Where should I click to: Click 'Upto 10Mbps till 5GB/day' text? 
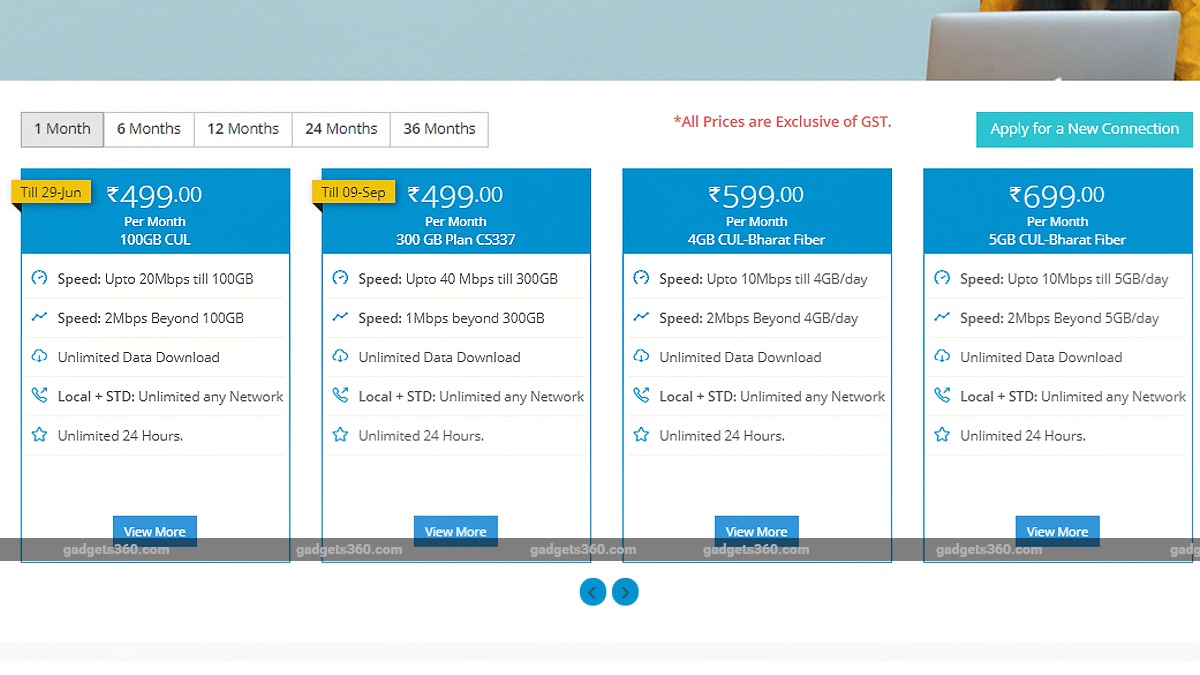point(1088,279)
